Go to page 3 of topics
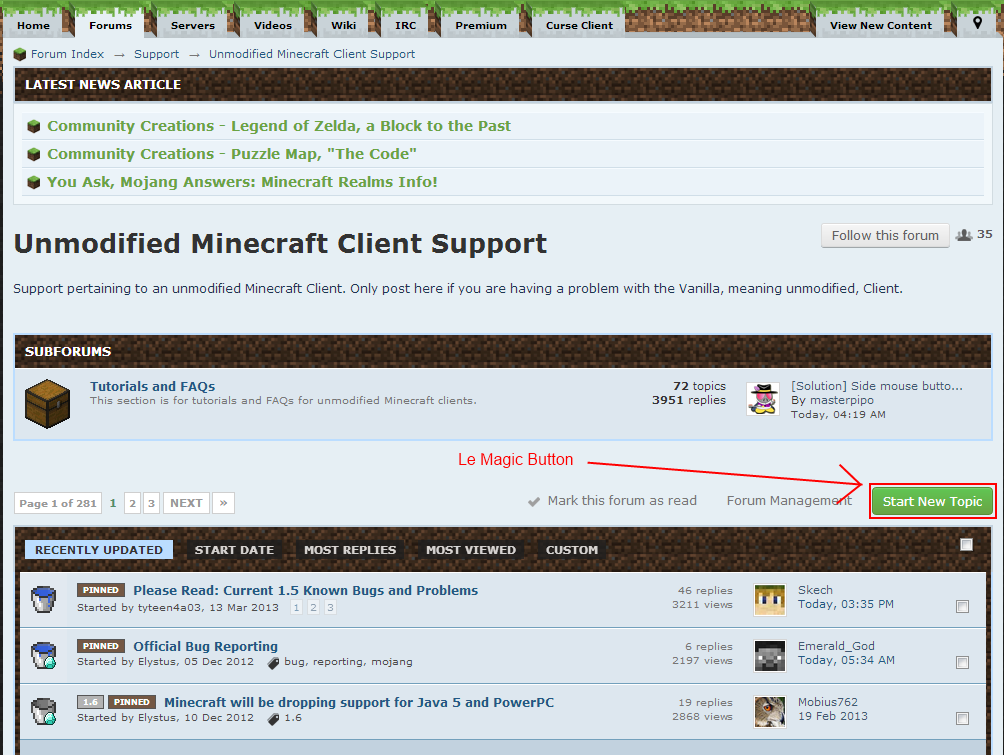Viewport: 1004px width, 755px height. tap(151, 503)
